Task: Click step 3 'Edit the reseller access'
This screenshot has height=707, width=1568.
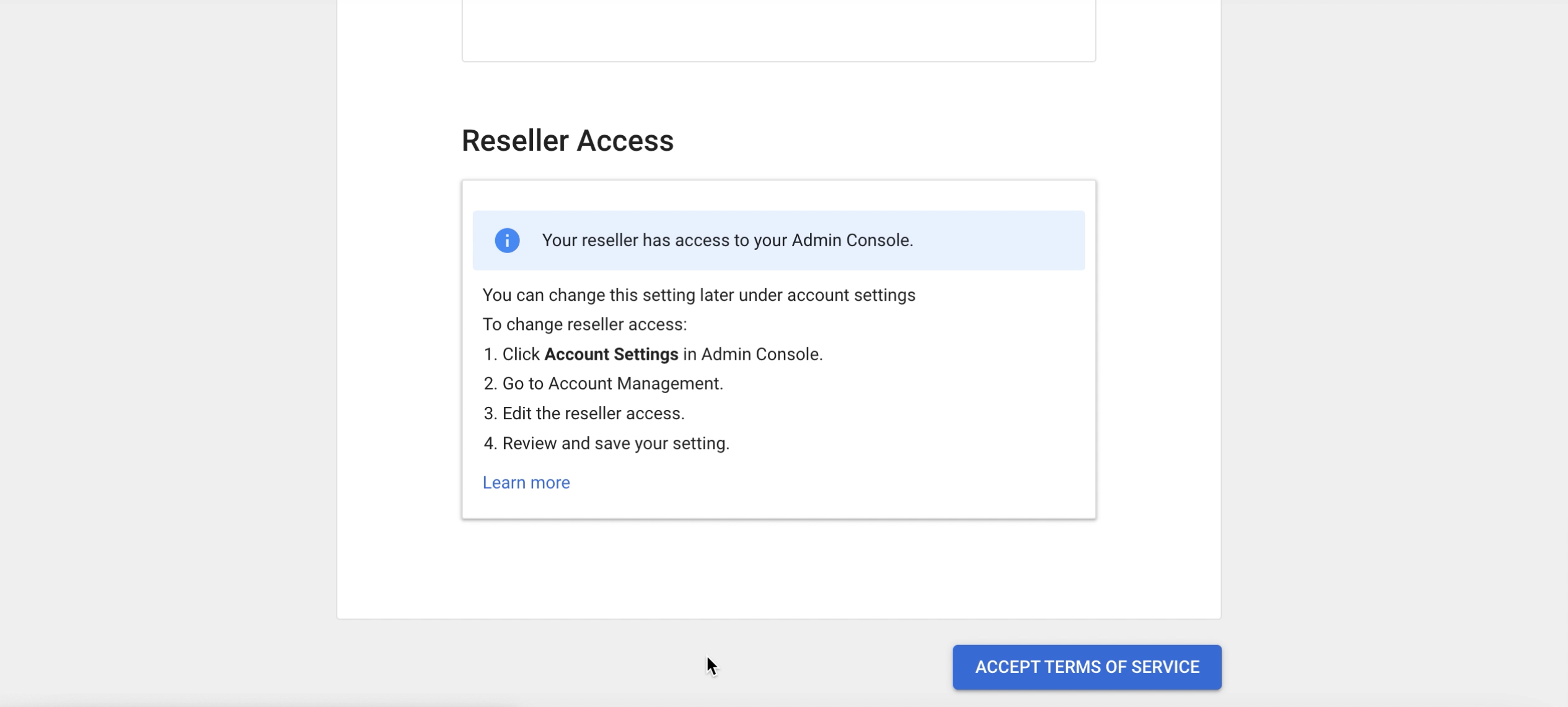Action: click(x=593, y=414)
